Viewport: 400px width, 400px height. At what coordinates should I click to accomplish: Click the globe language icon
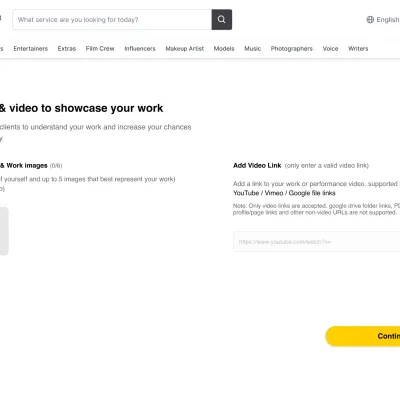point(370,20)
